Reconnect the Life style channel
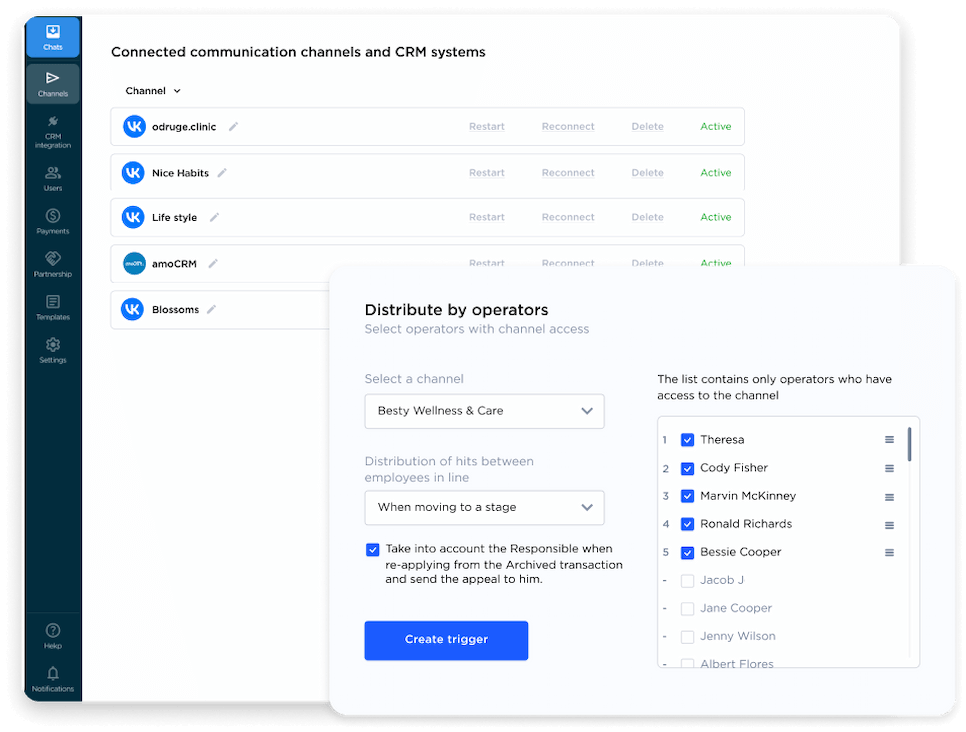Viewport: 966px width, 732px height. click(x=567, y=217)
